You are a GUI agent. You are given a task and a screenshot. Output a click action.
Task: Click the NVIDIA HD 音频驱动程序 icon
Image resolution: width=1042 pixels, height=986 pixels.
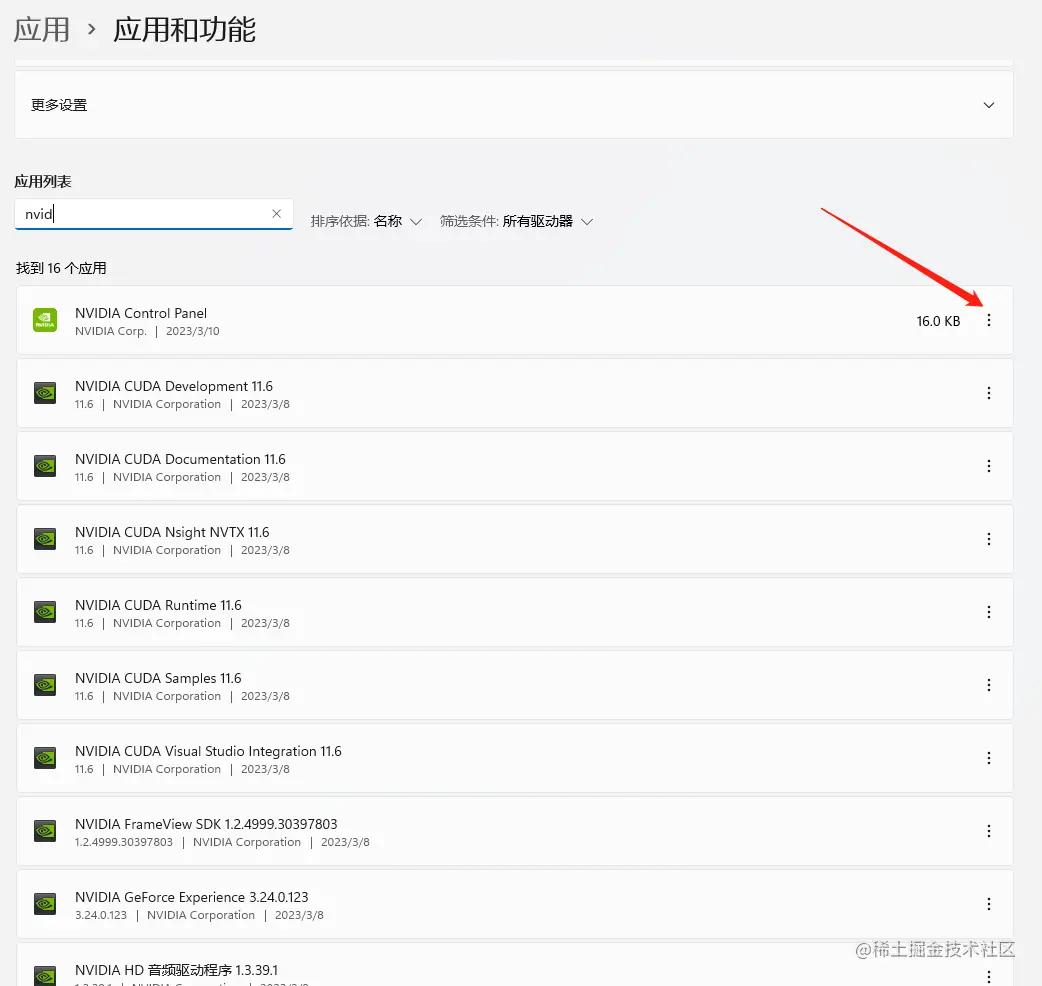point(45,975)
